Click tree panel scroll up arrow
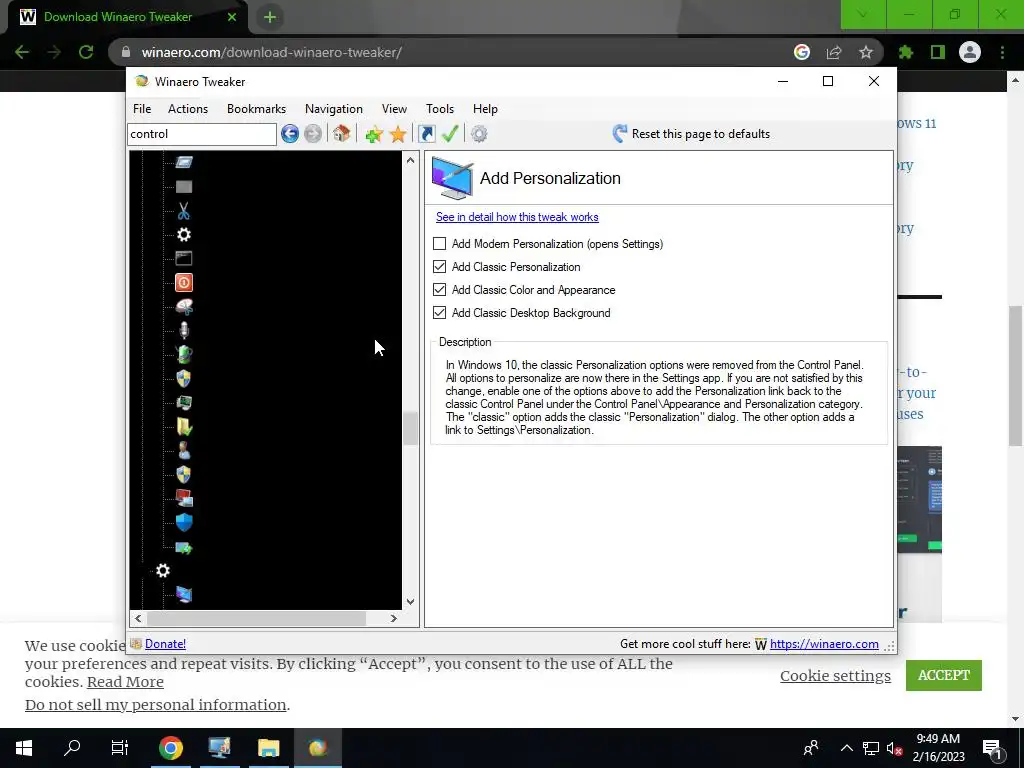Screen dimensions: 1024x768 coord(410,160)
